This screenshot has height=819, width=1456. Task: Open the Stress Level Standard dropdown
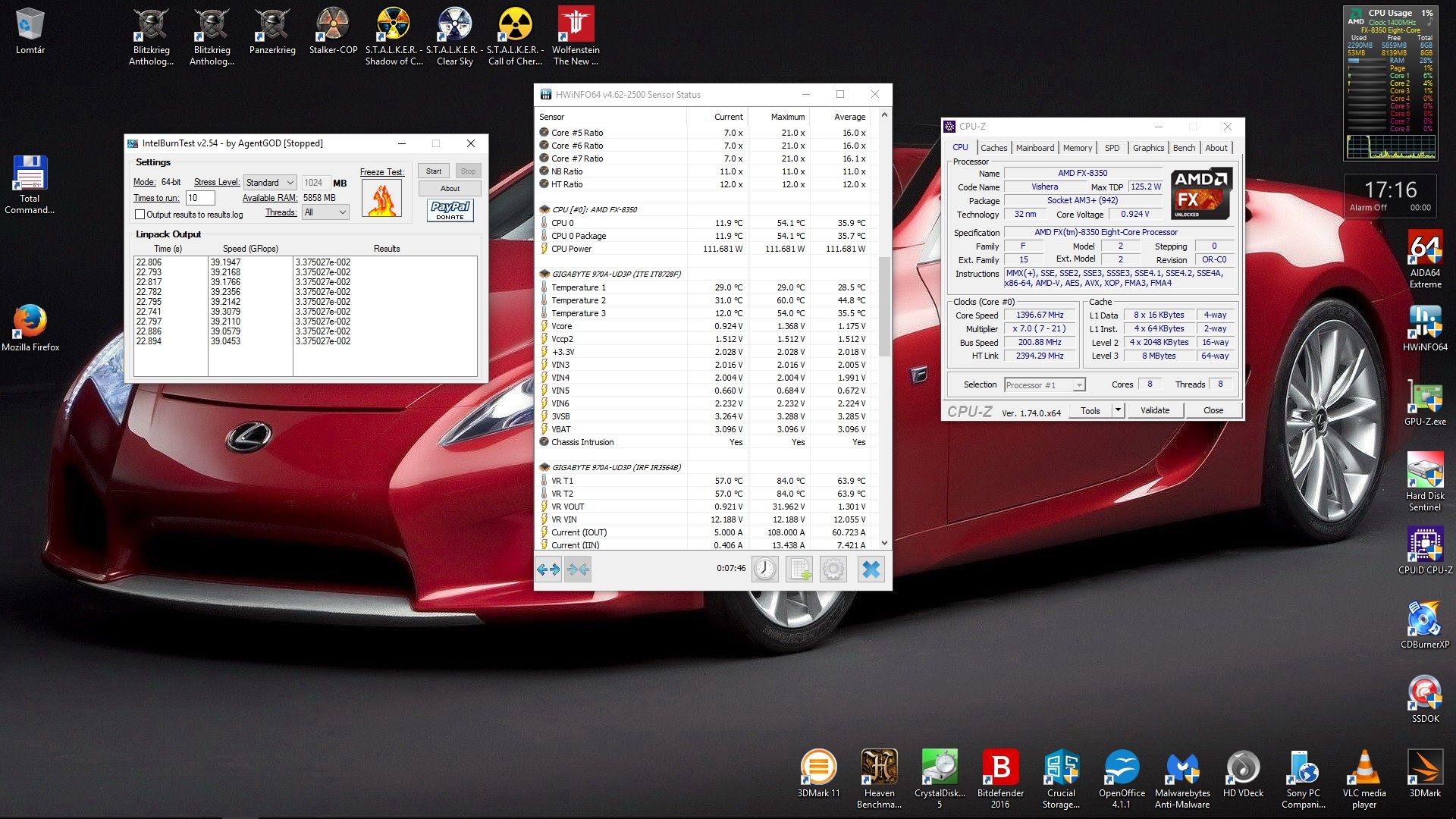click(270, 183)
